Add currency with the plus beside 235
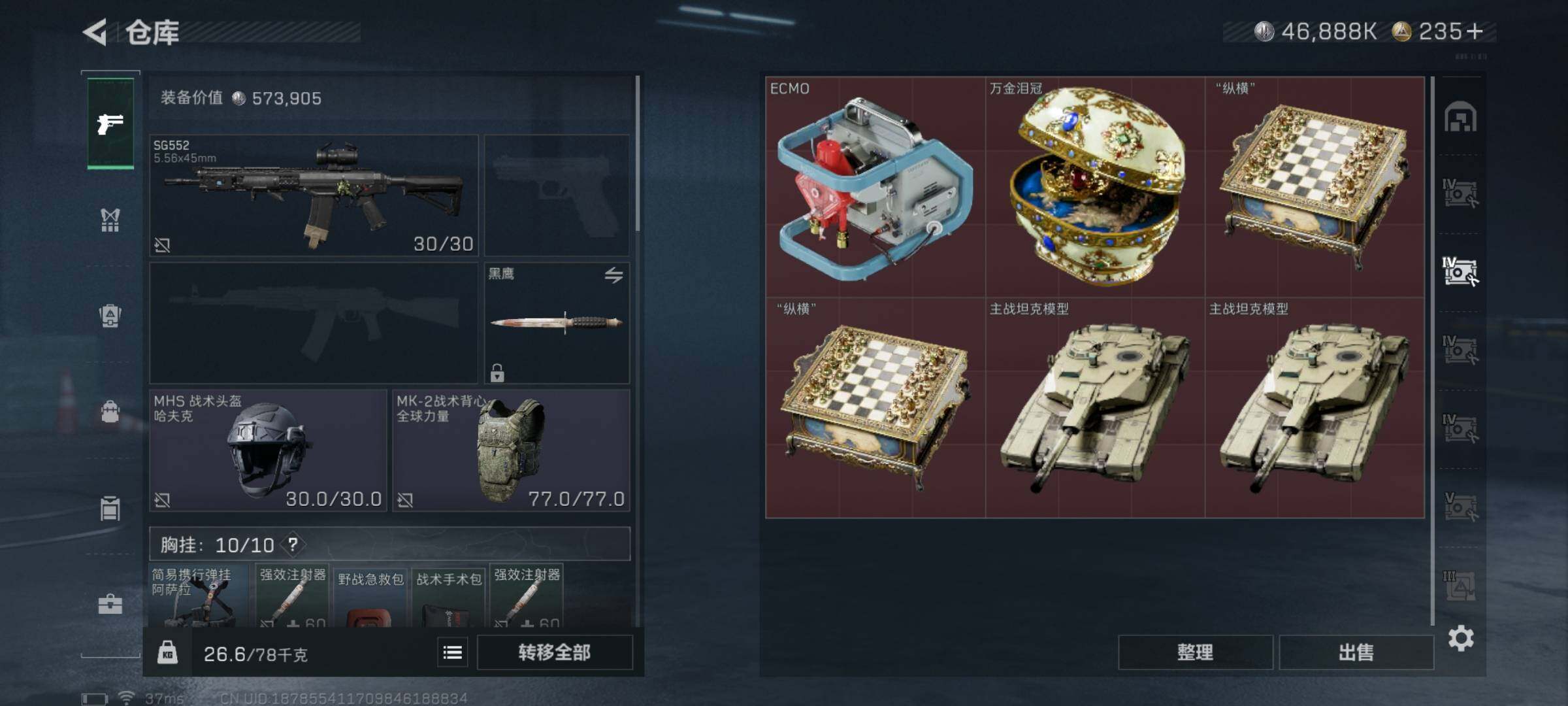Screen dimensions: 1568x706 (1475, 31)
